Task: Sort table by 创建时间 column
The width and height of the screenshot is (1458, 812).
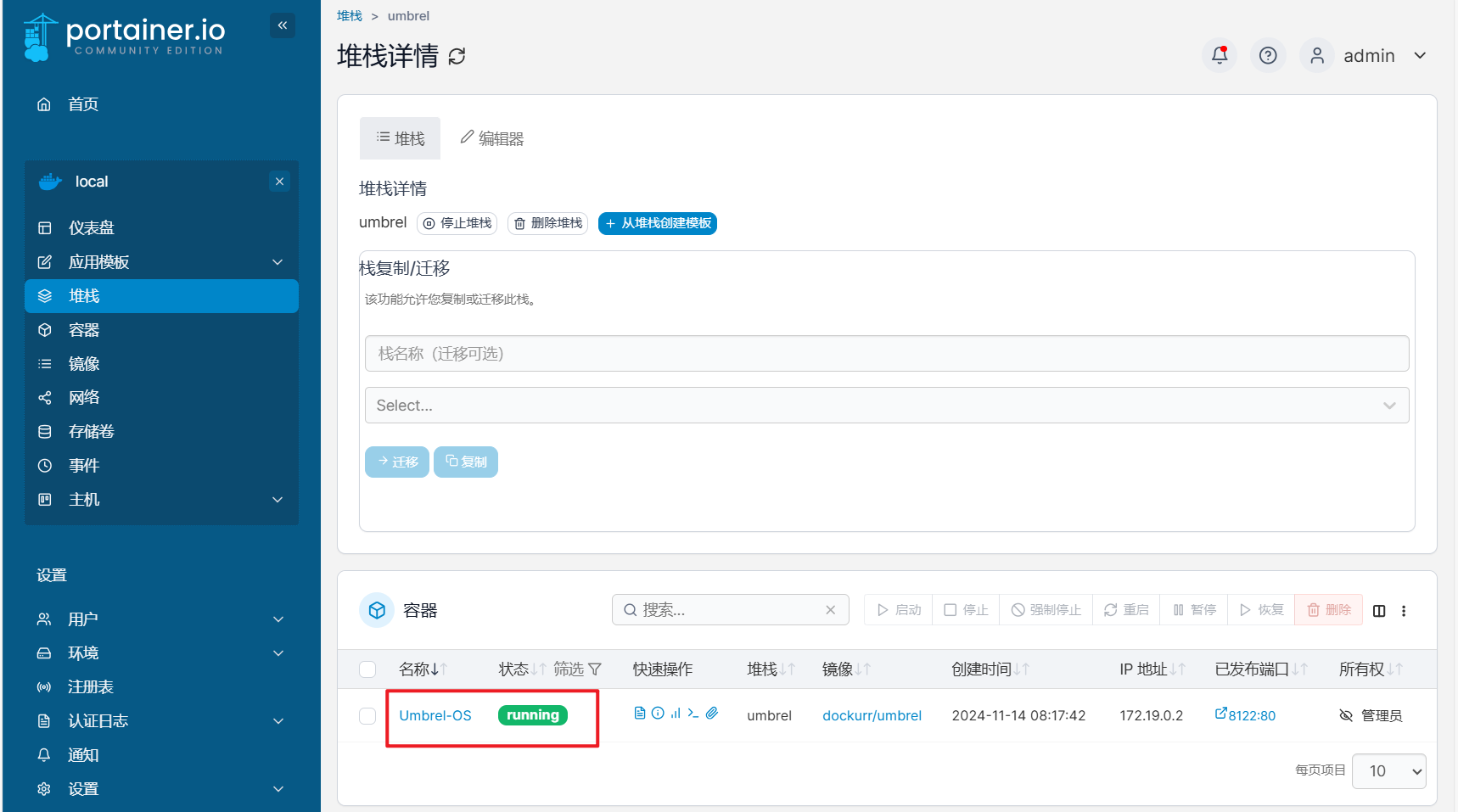Action: pos(990,669)
